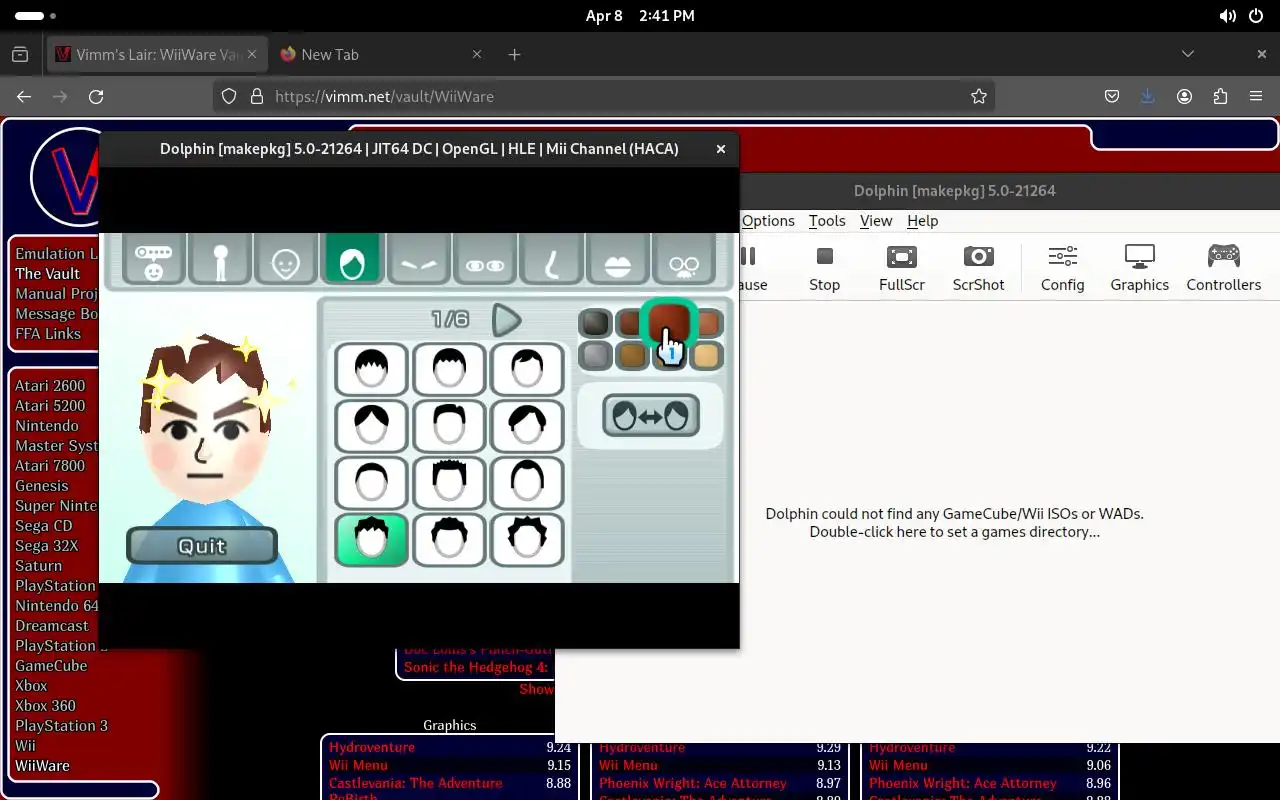
Task: Open the Firefox hamburger menu
Action: coord(1256,96)
